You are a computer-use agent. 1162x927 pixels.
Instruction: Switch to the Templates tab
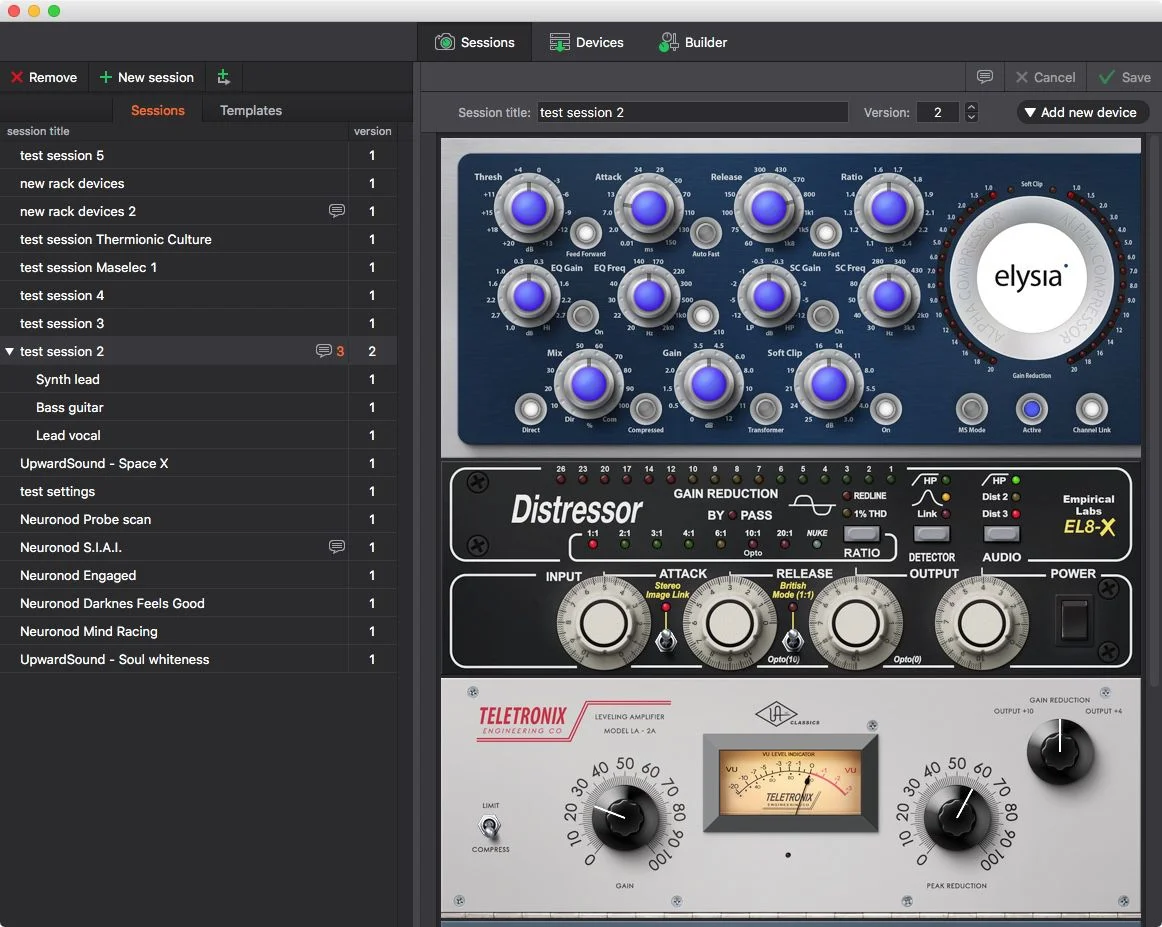tap(250, 110)
